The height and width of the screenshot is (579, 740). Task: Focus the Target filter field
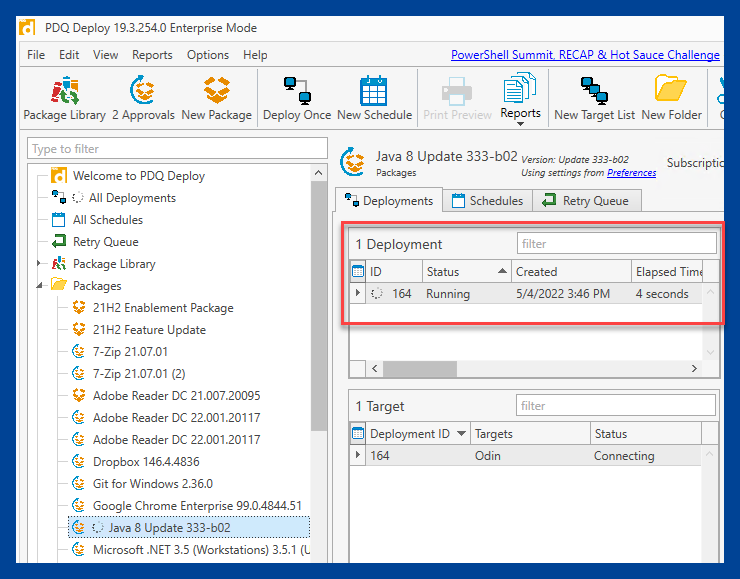pos(615,406)
